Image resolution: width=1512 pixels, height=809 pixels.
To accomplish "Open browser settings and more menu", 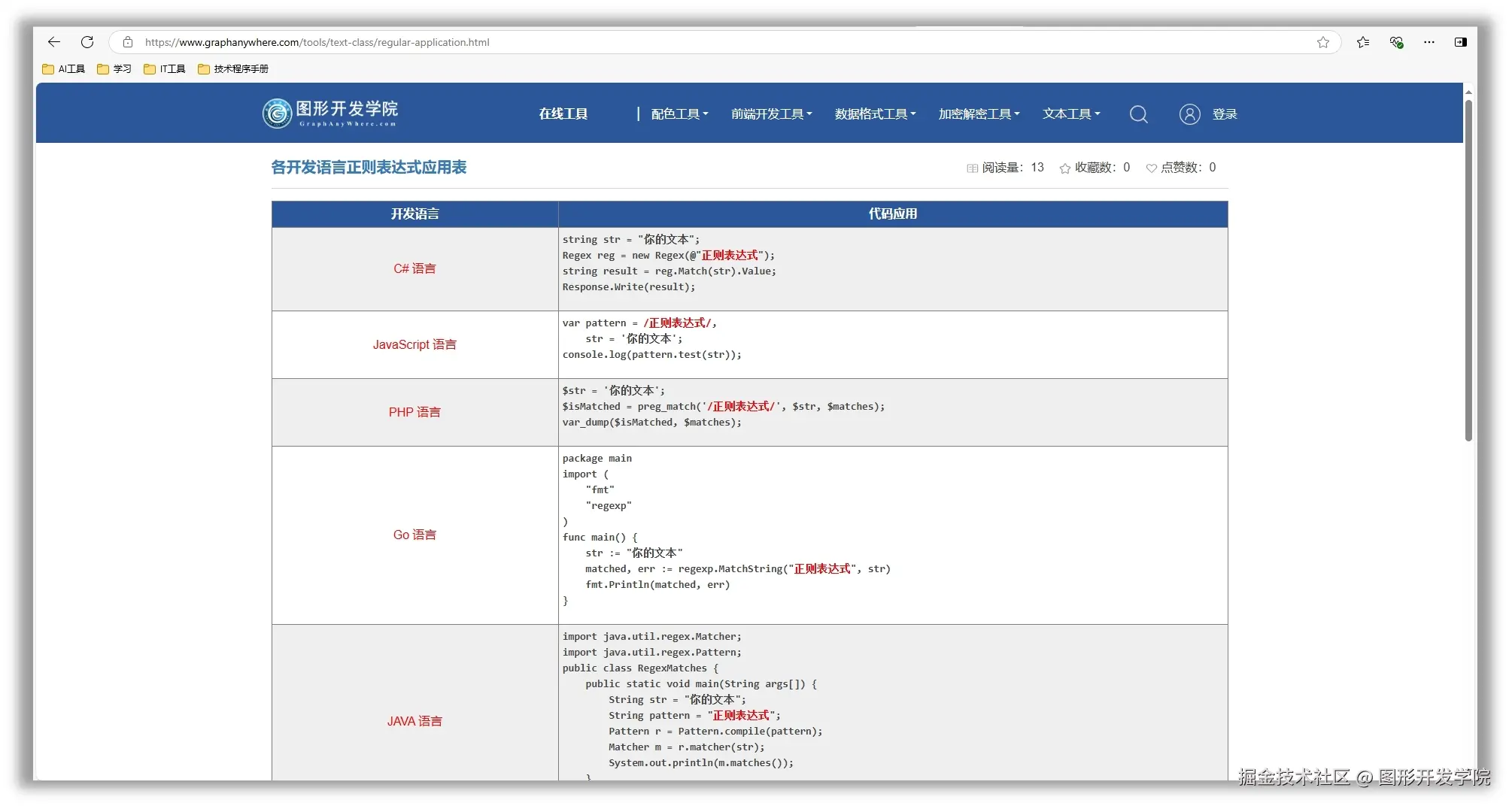I will (x=1429, y=42).
